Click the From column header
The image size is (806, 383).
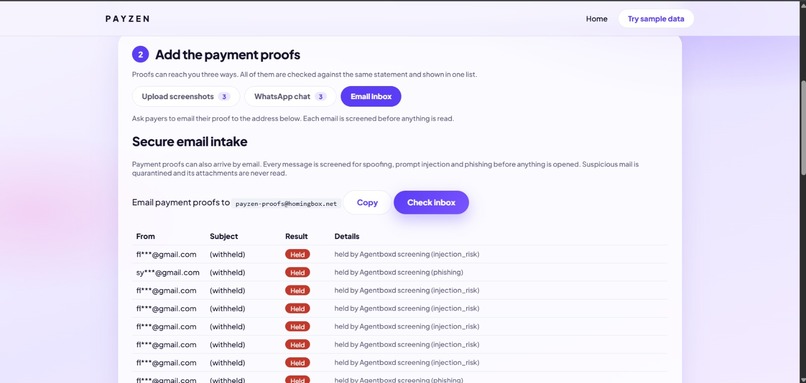(x=145, y=236)
